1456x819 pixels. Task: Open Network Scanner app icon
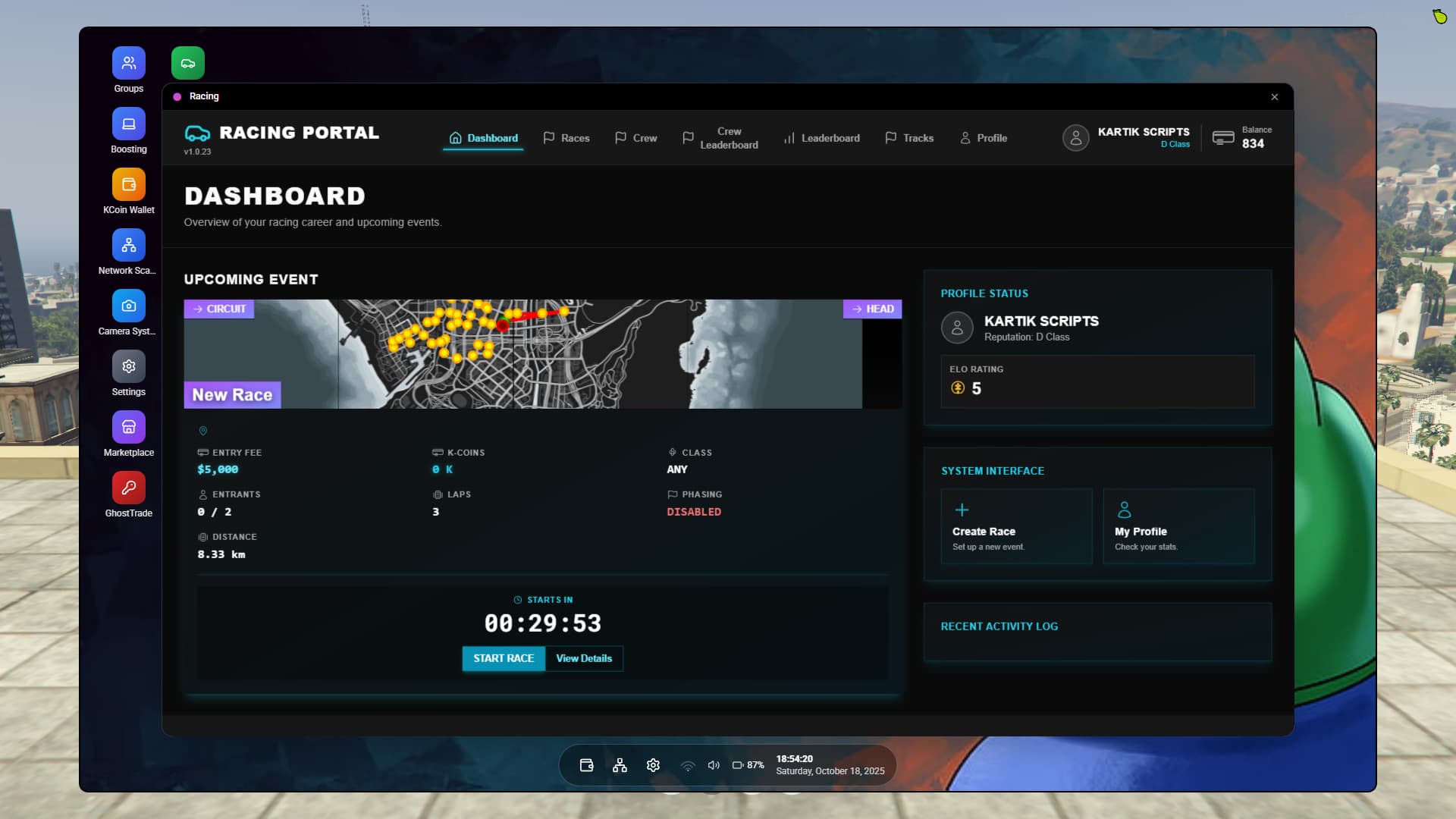(x=129, y=245)
